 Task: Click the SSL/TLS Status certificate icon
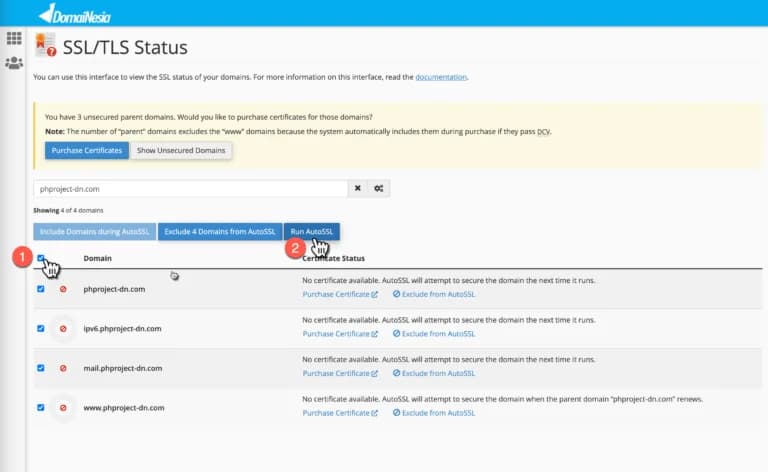[x=45, y=46]
